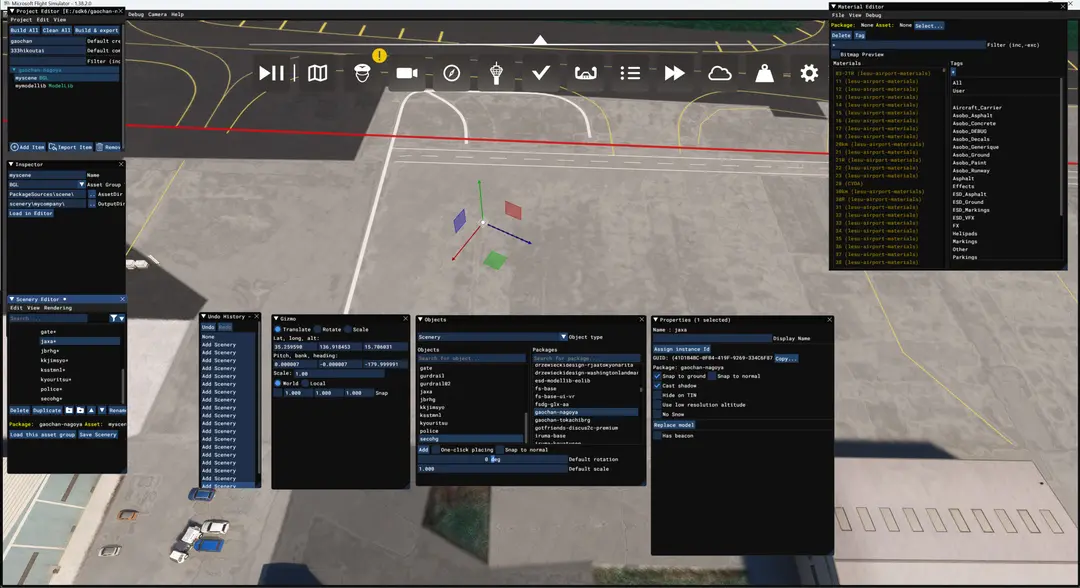1080x588 pixels.
Task: Move item up with the up arrow
Action: point(91,410)
